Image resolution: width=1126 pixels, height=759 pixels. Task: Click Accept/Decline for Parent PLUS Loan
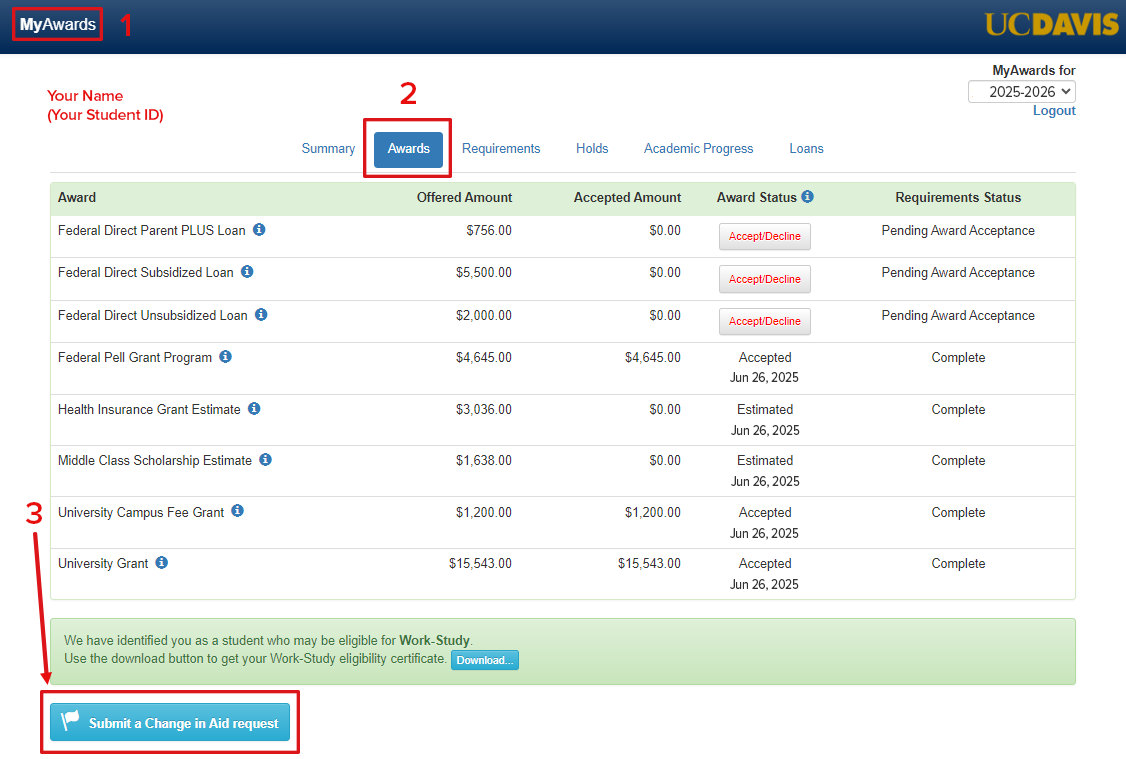pos(764,237)
